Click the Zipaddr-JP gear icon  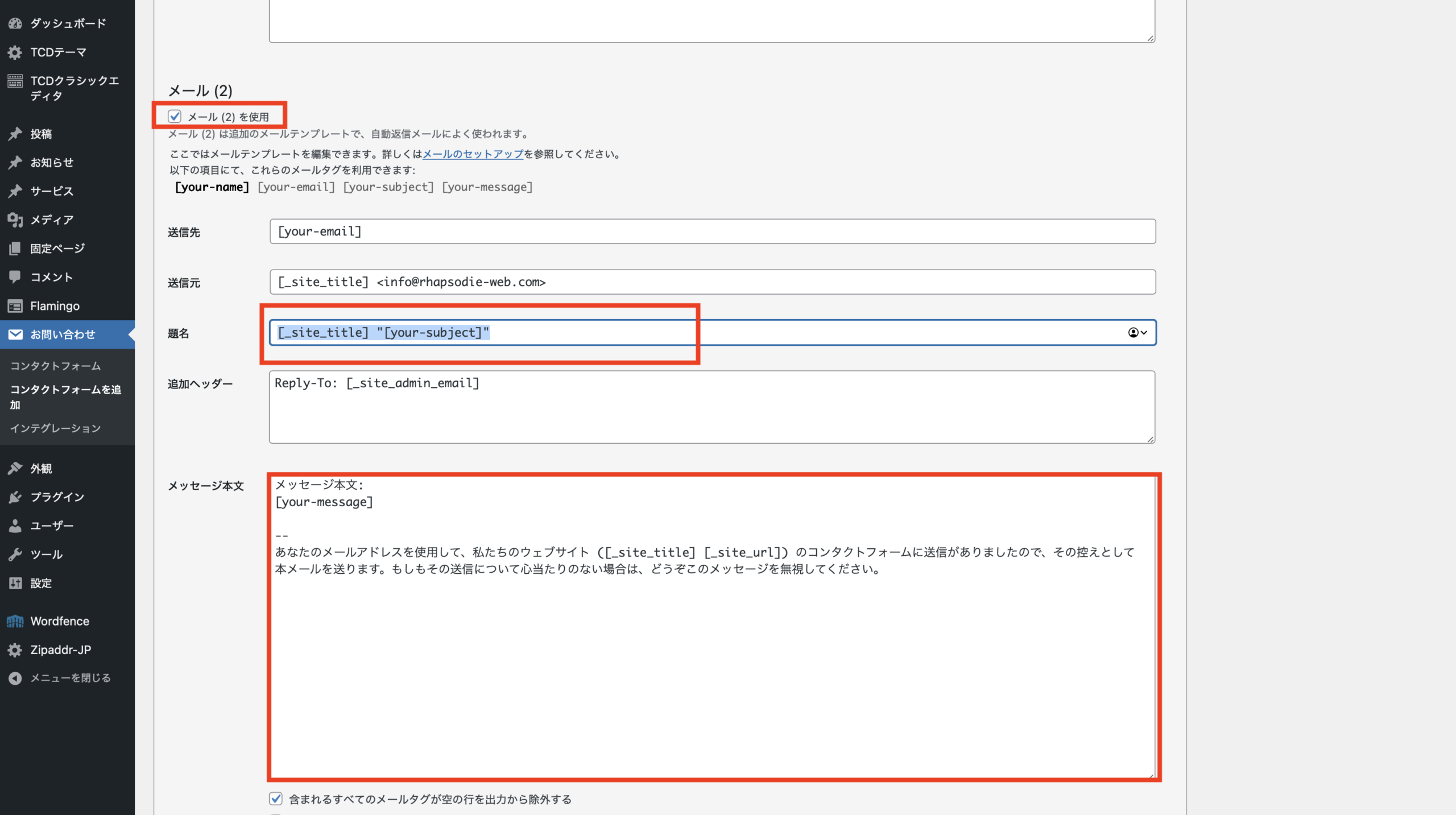[x=15, y=649]
